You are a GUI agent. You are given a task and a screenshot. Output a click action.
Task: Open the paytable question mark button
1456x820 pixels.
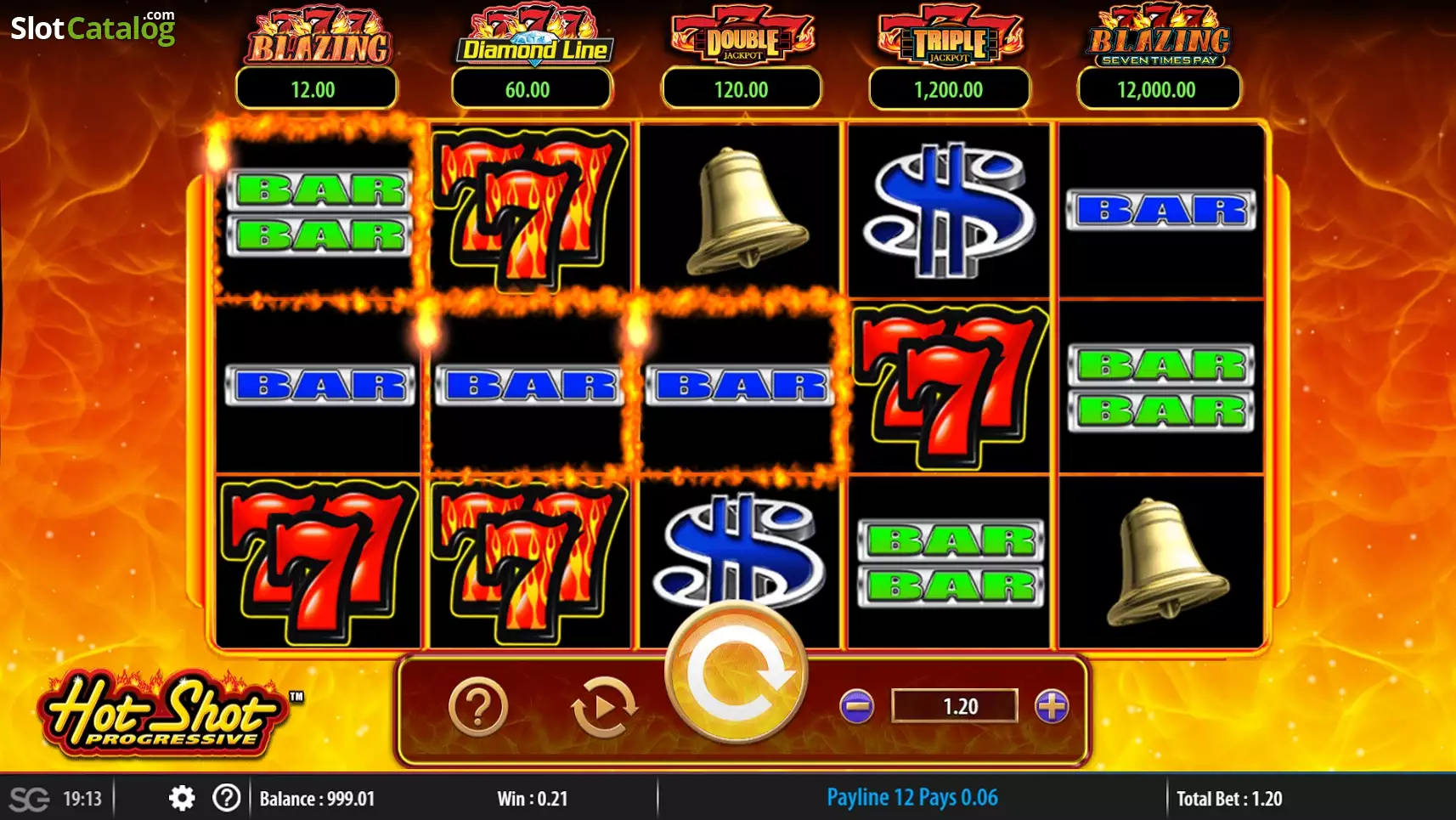(478, 706)
